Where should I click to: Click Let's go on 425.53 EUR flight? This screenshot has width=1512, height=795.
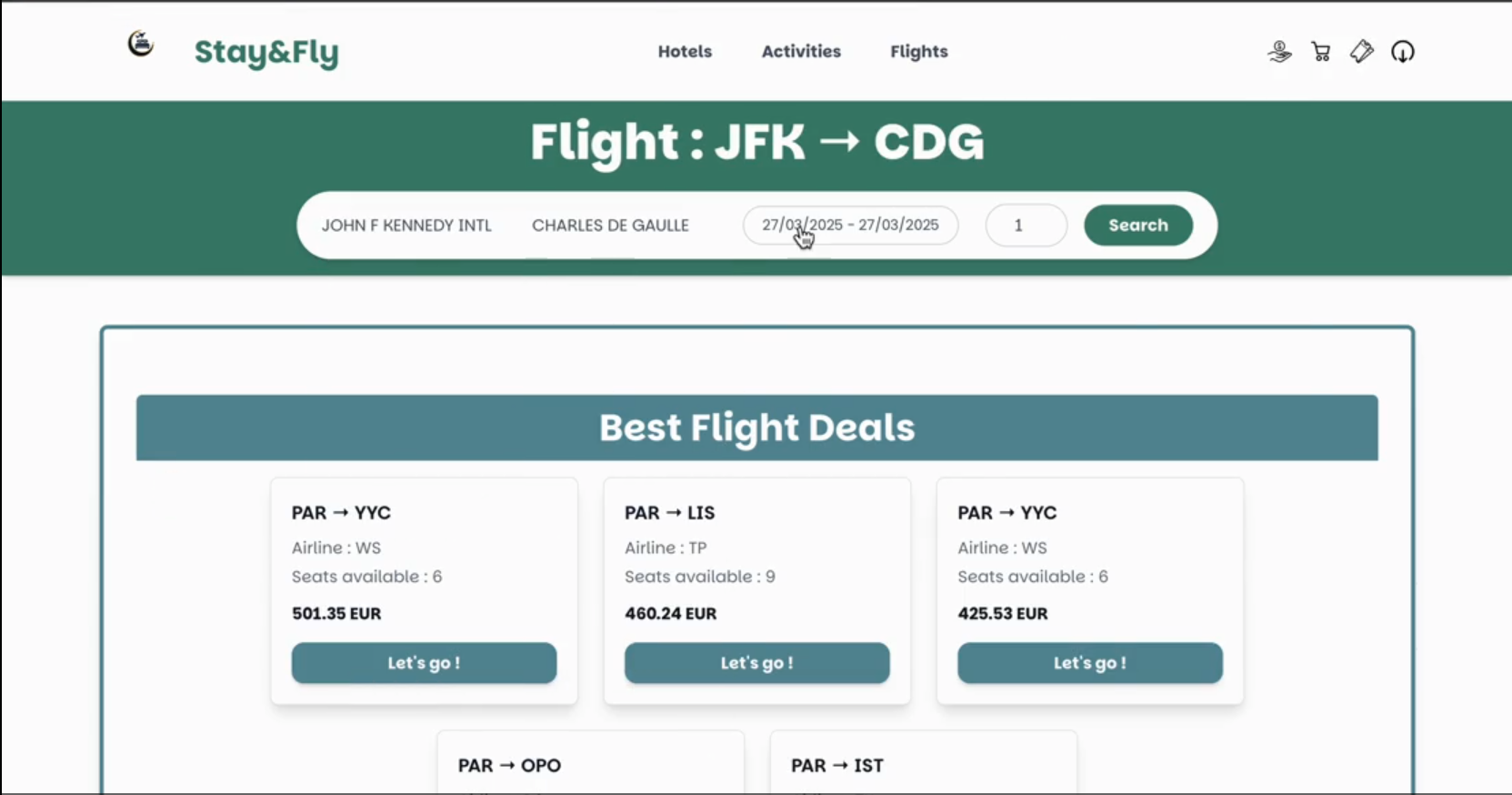(1089, 663)
